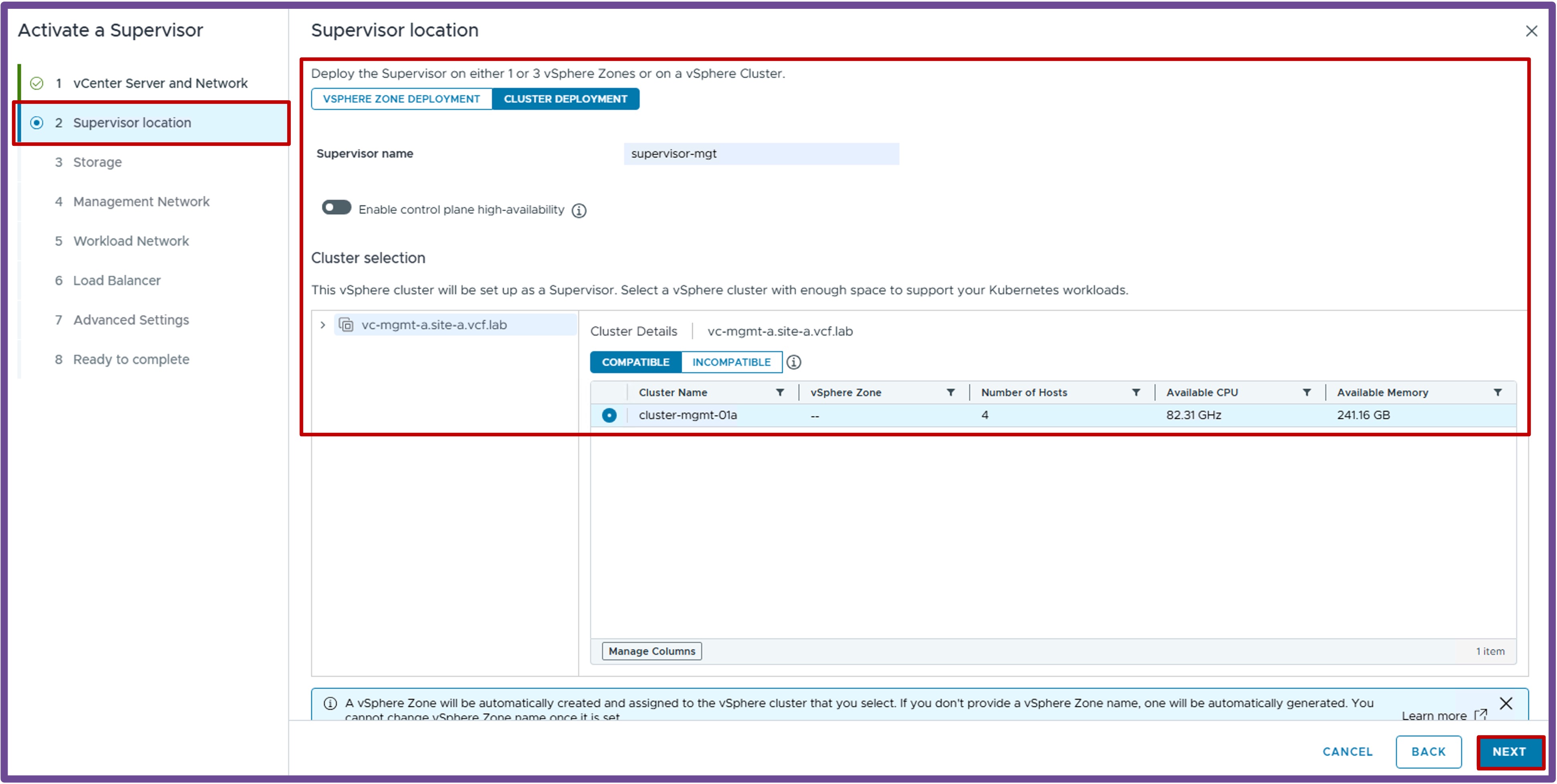Expand the vc-mgmt-a.site-a.vcf.lab tree node

323,325
